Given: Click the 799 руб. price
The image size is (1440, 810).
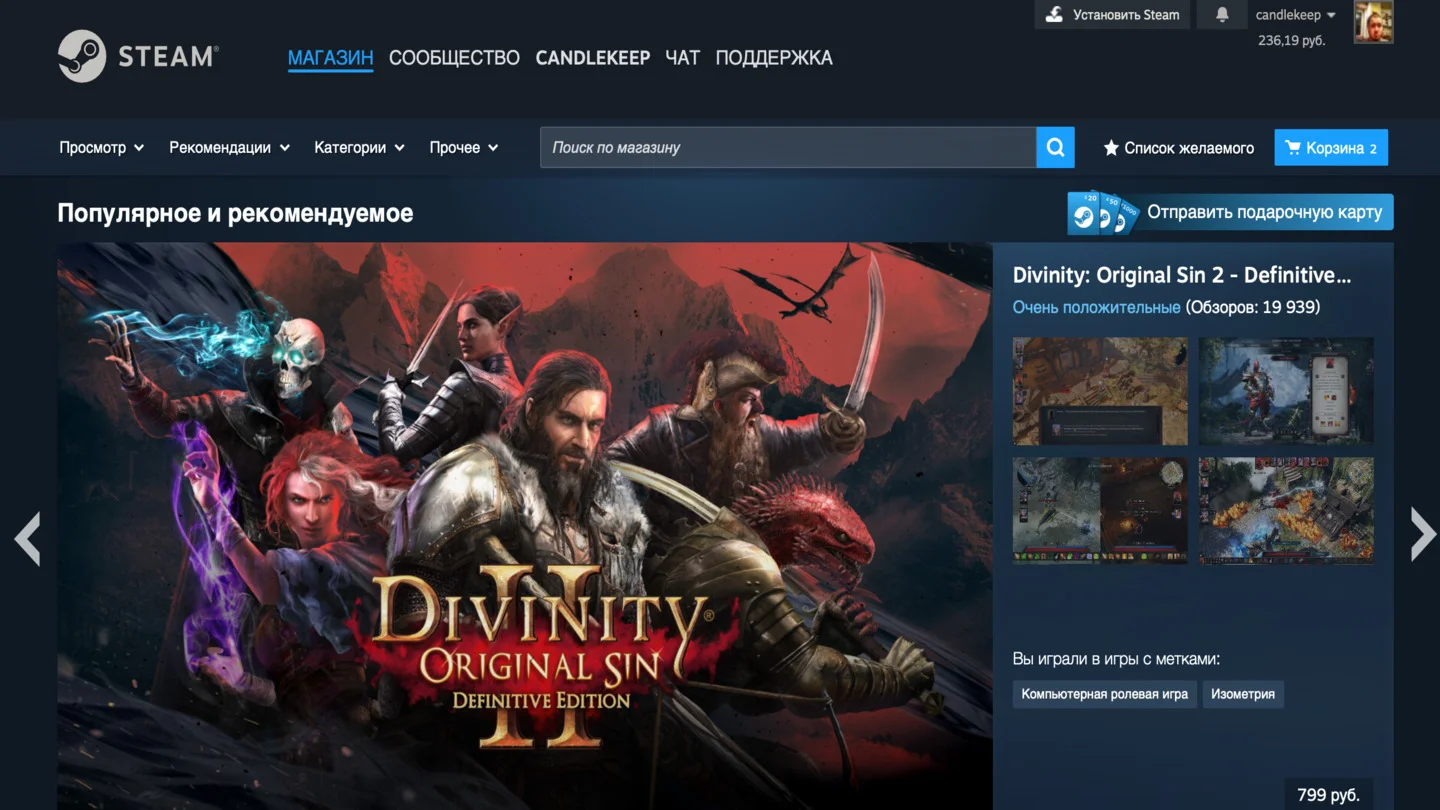Looking at the screenshot, I should [x=1328, y=795].
